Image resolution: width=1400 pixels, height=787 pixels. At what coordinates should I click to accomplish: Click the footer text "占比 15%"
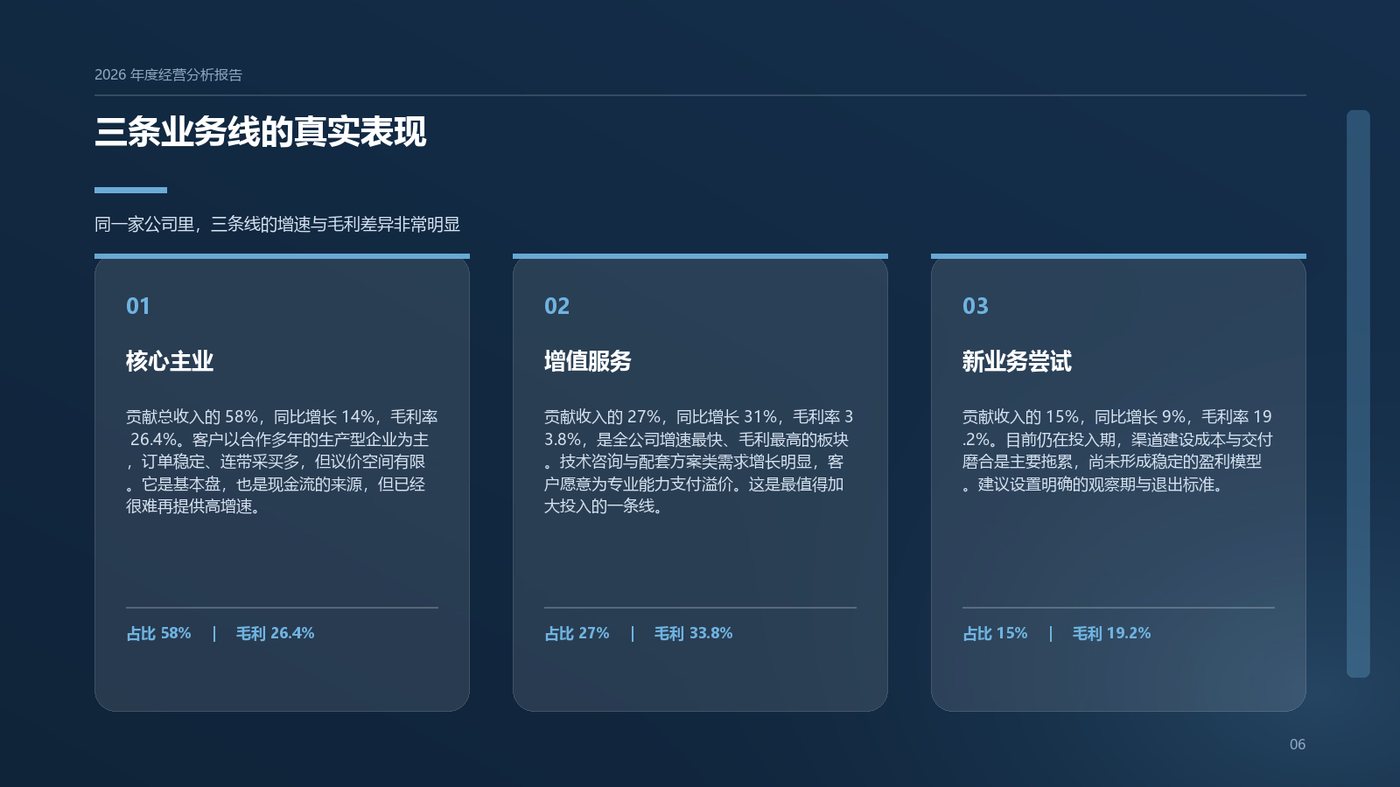995,633
